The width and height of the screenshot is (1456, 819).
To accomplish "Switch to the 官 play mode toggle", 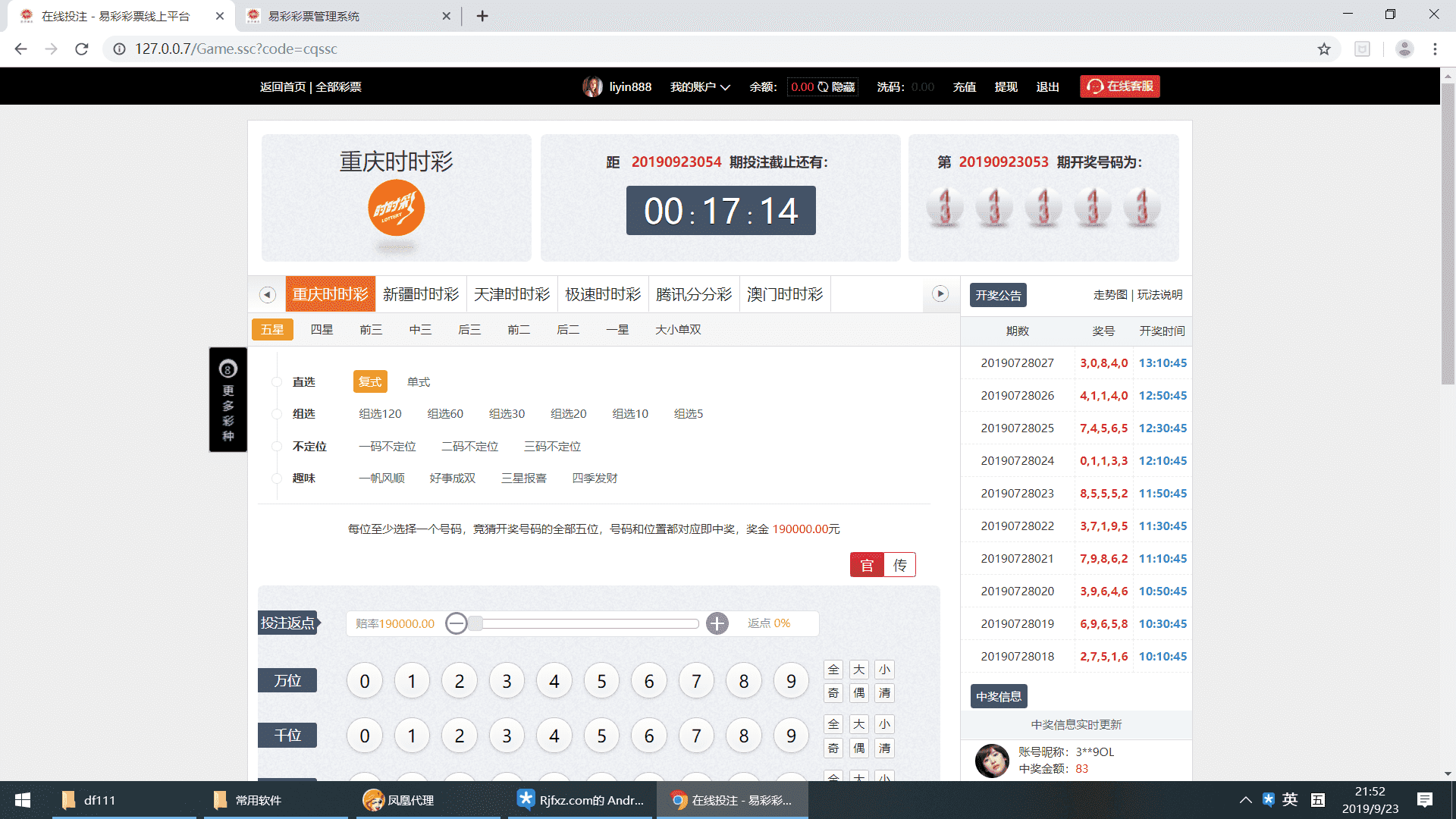I will tap(867, 565).
